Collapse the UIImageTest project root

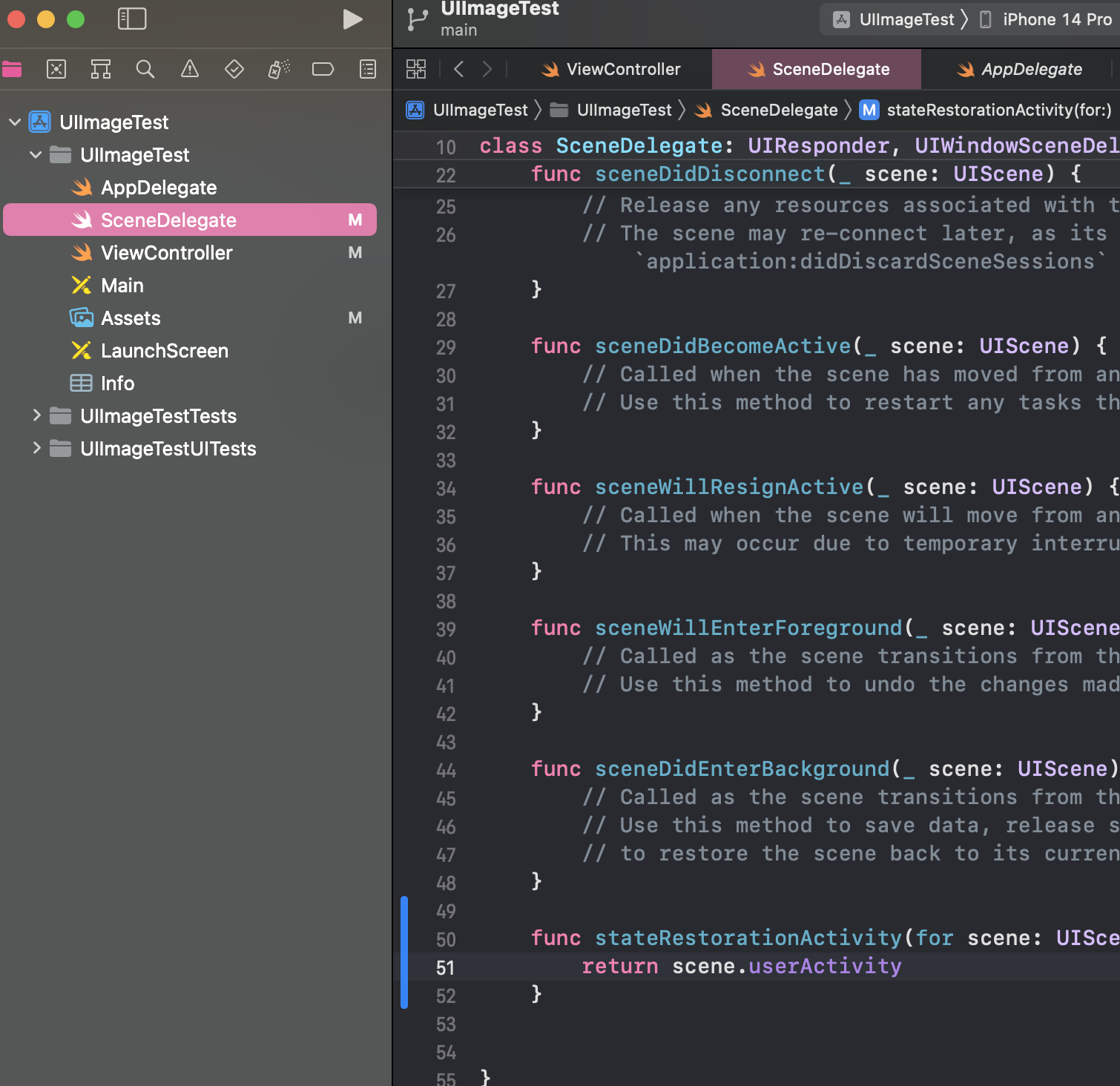coord(15,122)
